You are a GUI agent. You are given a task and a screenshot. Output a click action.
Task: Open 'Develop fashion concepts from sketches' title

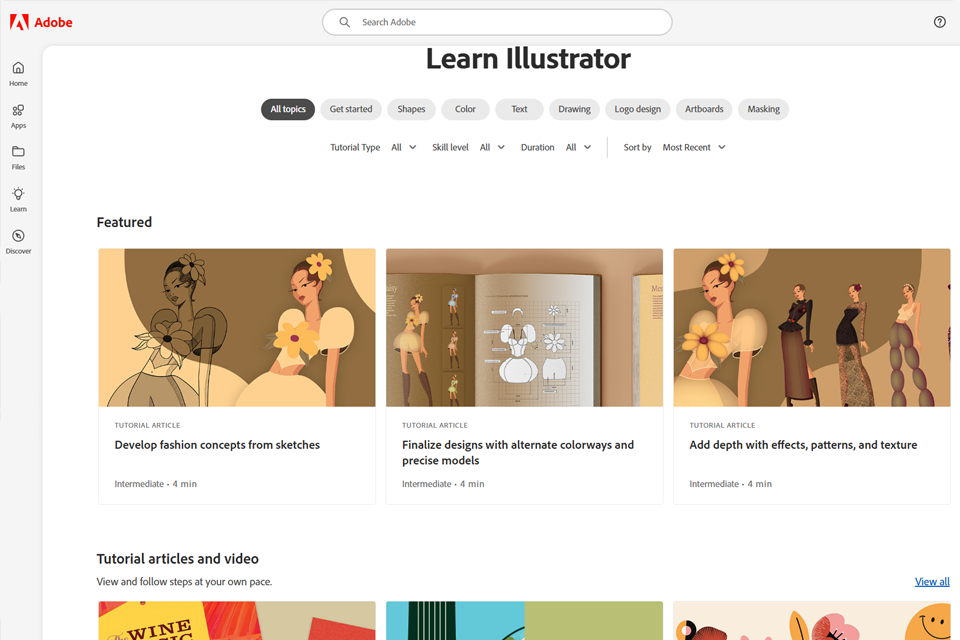pyautogui.click(x=217, y=445)
